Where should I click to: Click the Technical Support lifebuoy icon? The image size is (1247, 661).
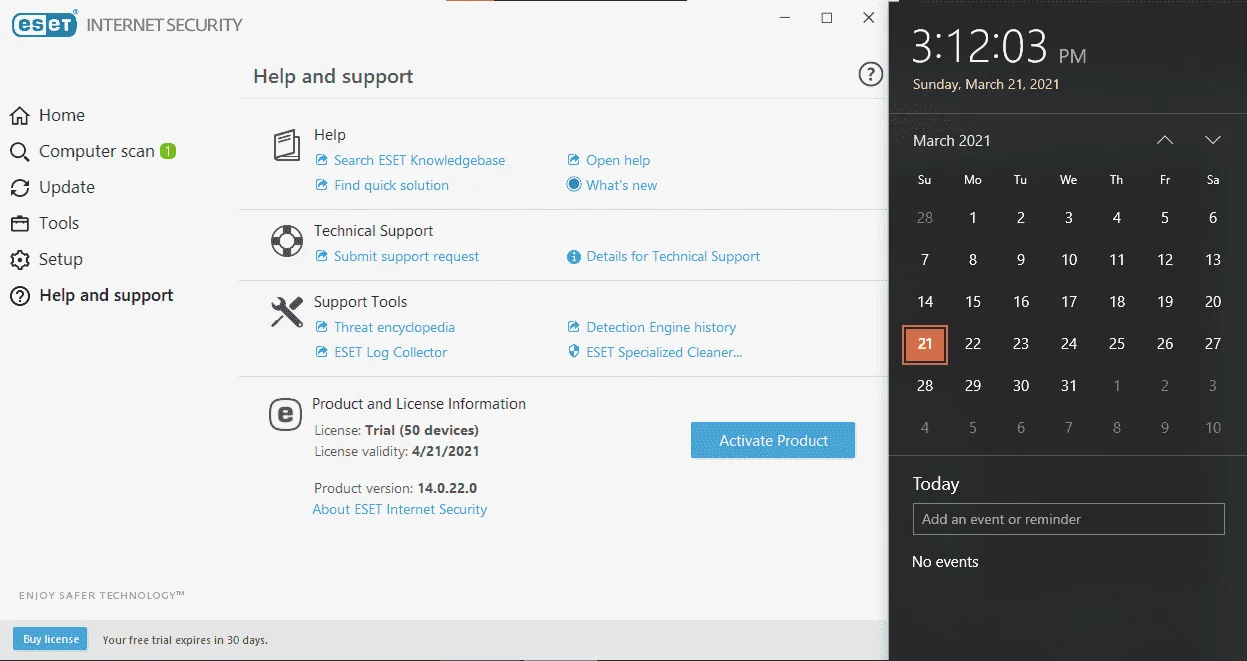coord(287,242)
